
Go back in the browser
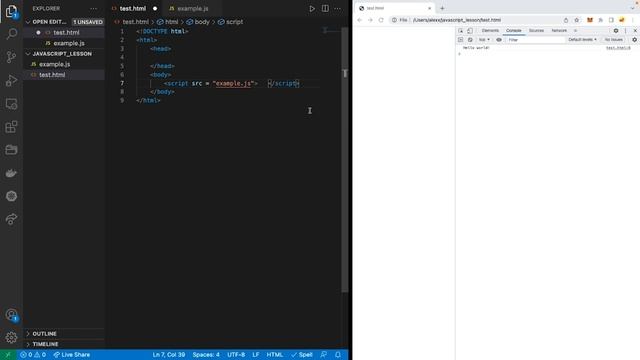point(360,20)
